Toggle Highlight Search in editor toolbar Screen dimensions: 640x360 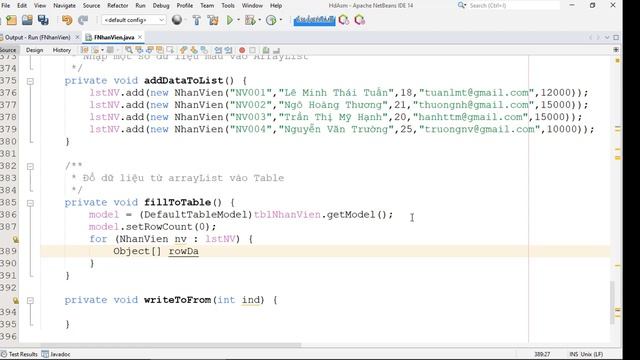pos(160,50)
